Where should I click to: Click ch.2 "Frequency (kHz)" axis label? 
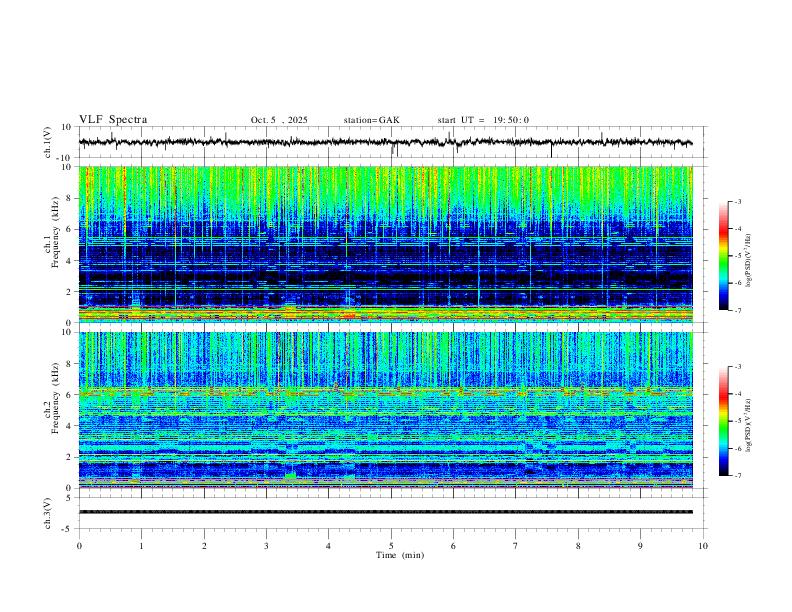click(x=55, y=398)
